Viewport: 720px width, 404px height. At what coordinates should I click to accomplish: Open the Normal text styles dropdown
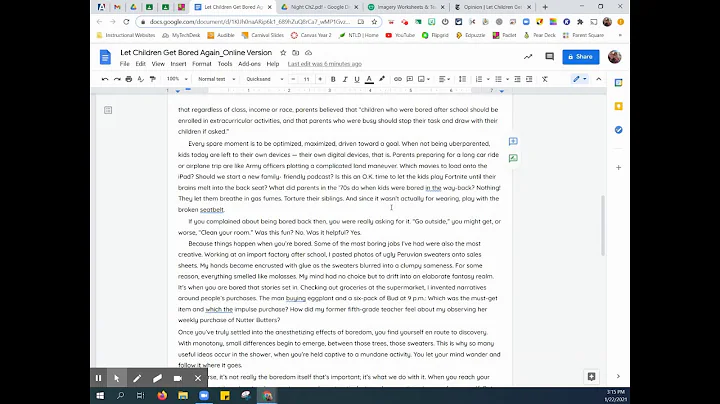click(x=216, y=79)
